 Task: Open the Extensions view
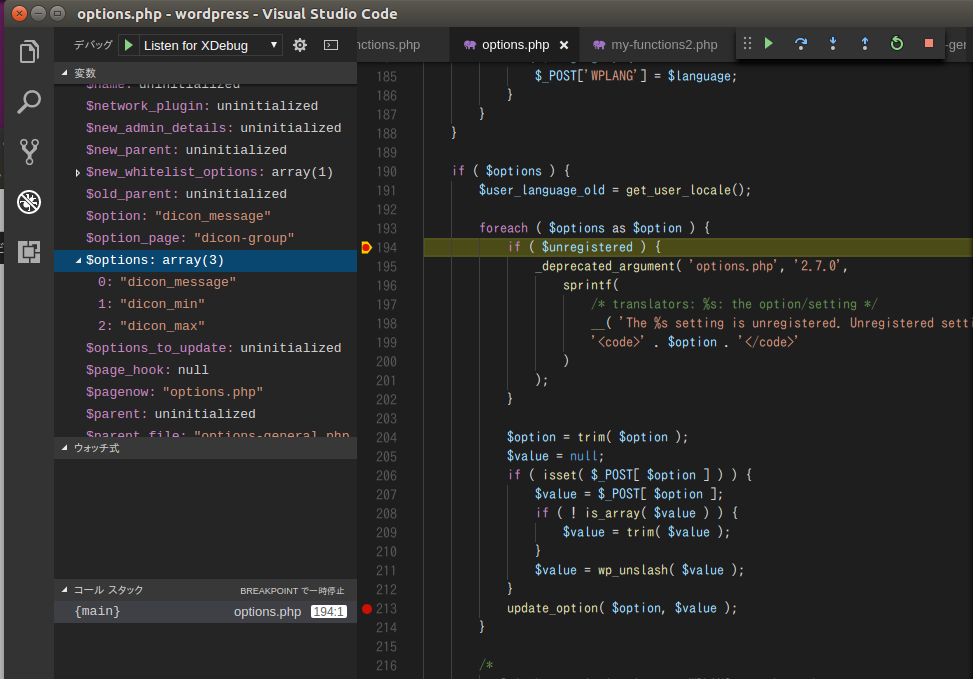tap(29, 250)
